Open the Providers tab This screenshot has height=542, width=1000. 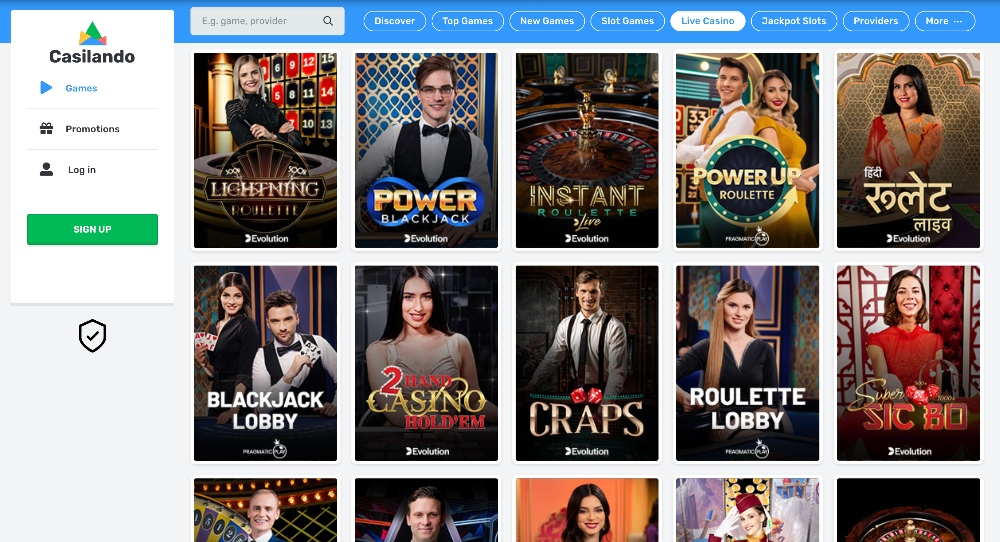[876, 21]
